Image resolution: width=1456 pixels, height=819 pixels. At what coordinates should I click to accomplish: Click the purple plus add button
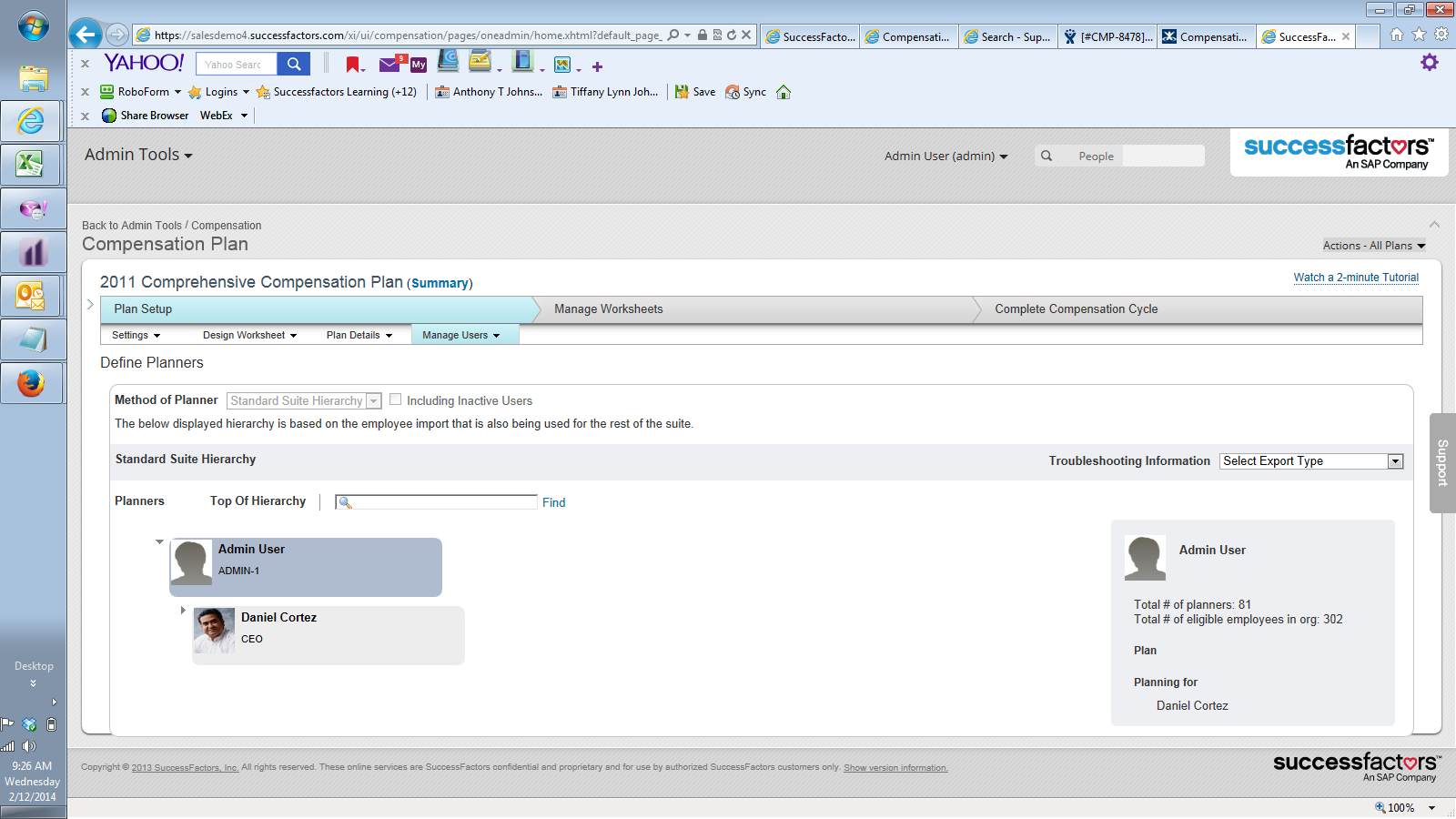(x=597, y=66)
